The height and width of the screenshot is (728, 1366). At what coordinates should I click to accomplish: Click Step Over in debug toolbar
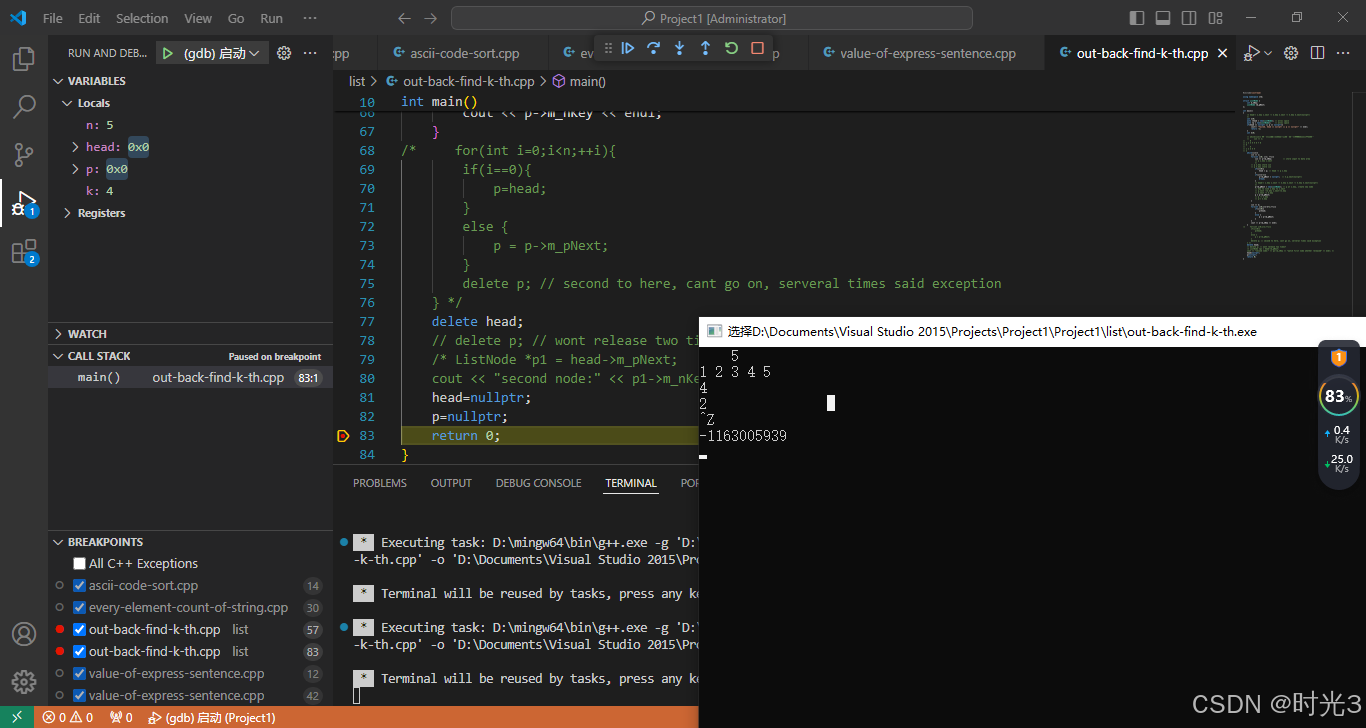pos(654,48)
